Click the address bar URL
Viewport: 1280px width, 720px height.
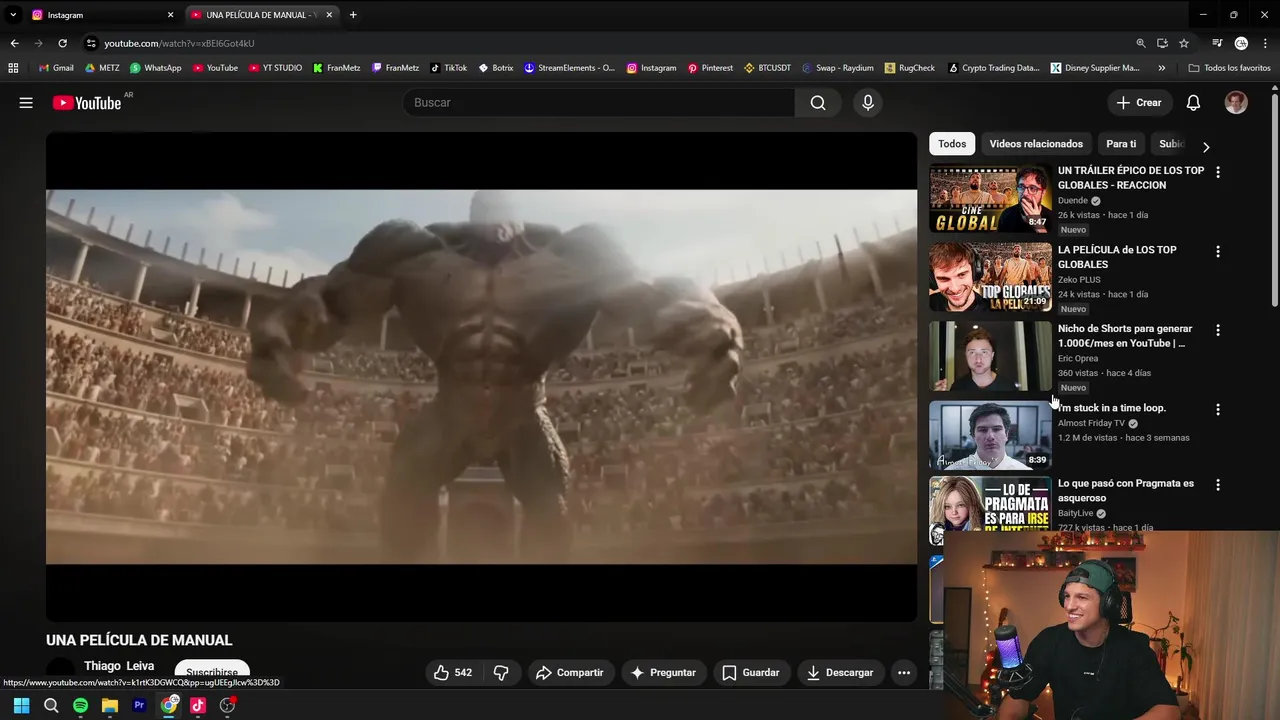coord(179,43)
